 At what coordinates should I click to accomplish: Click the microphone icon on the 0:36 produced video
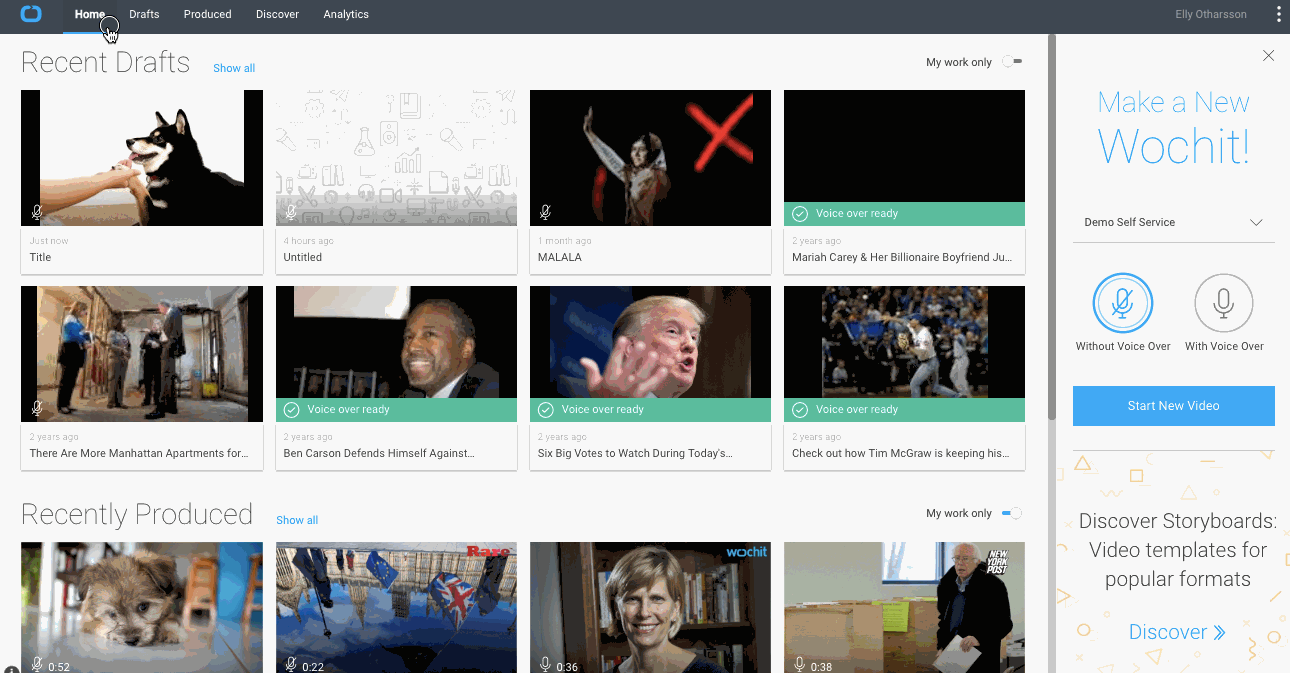click(x=545, y=664)
